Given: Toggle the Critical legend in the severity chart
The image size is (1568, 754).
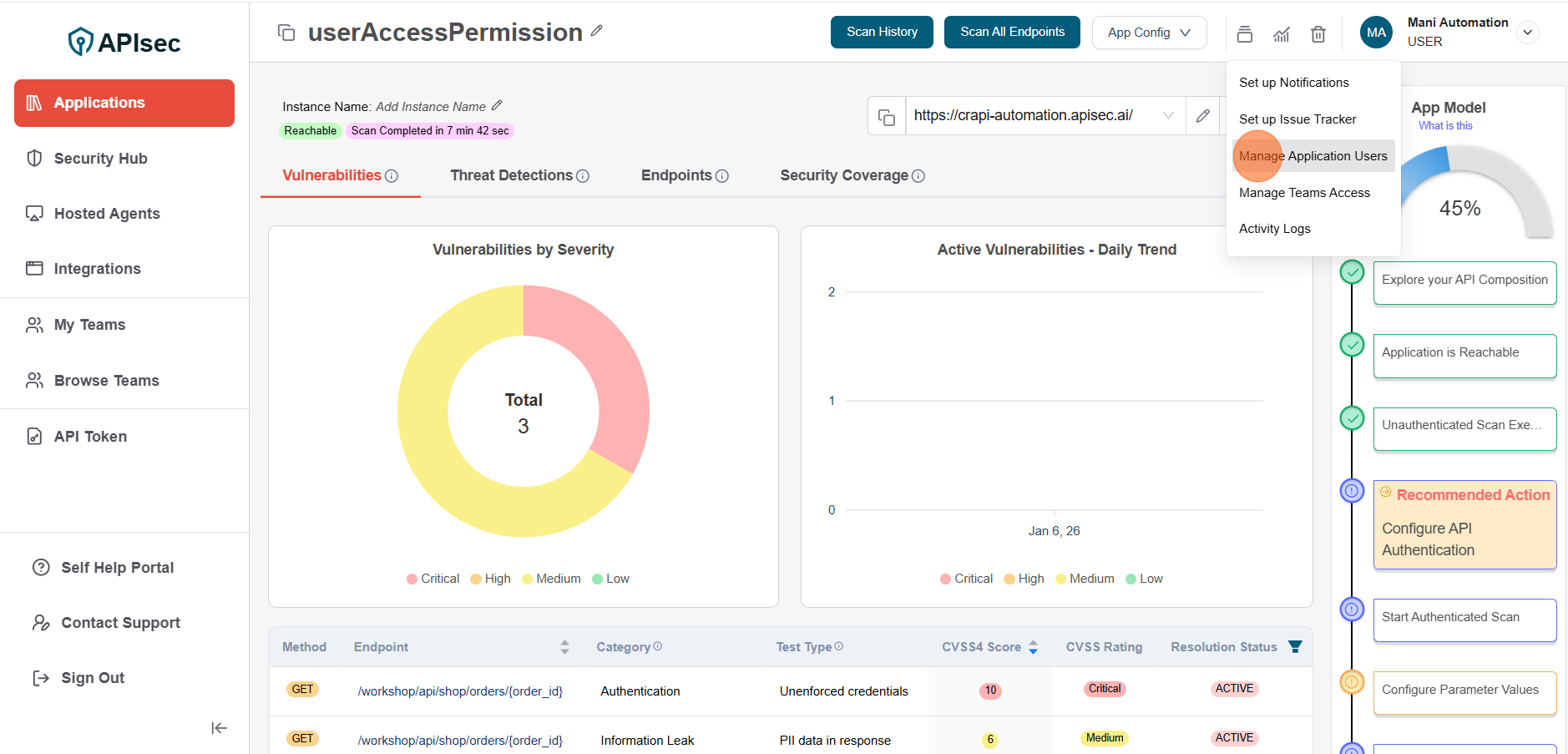Looking at the screenshot, I should (432, 579).
